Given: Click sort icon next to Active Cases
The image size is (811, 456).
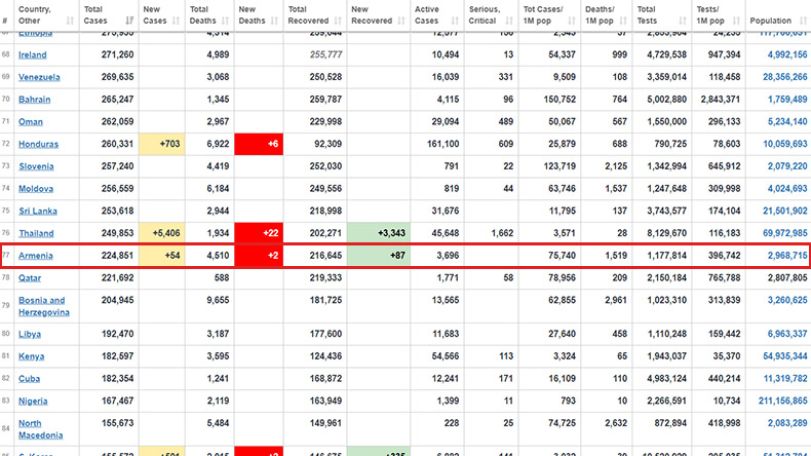Looking at the screenshot, I should (x=455, y=21).
